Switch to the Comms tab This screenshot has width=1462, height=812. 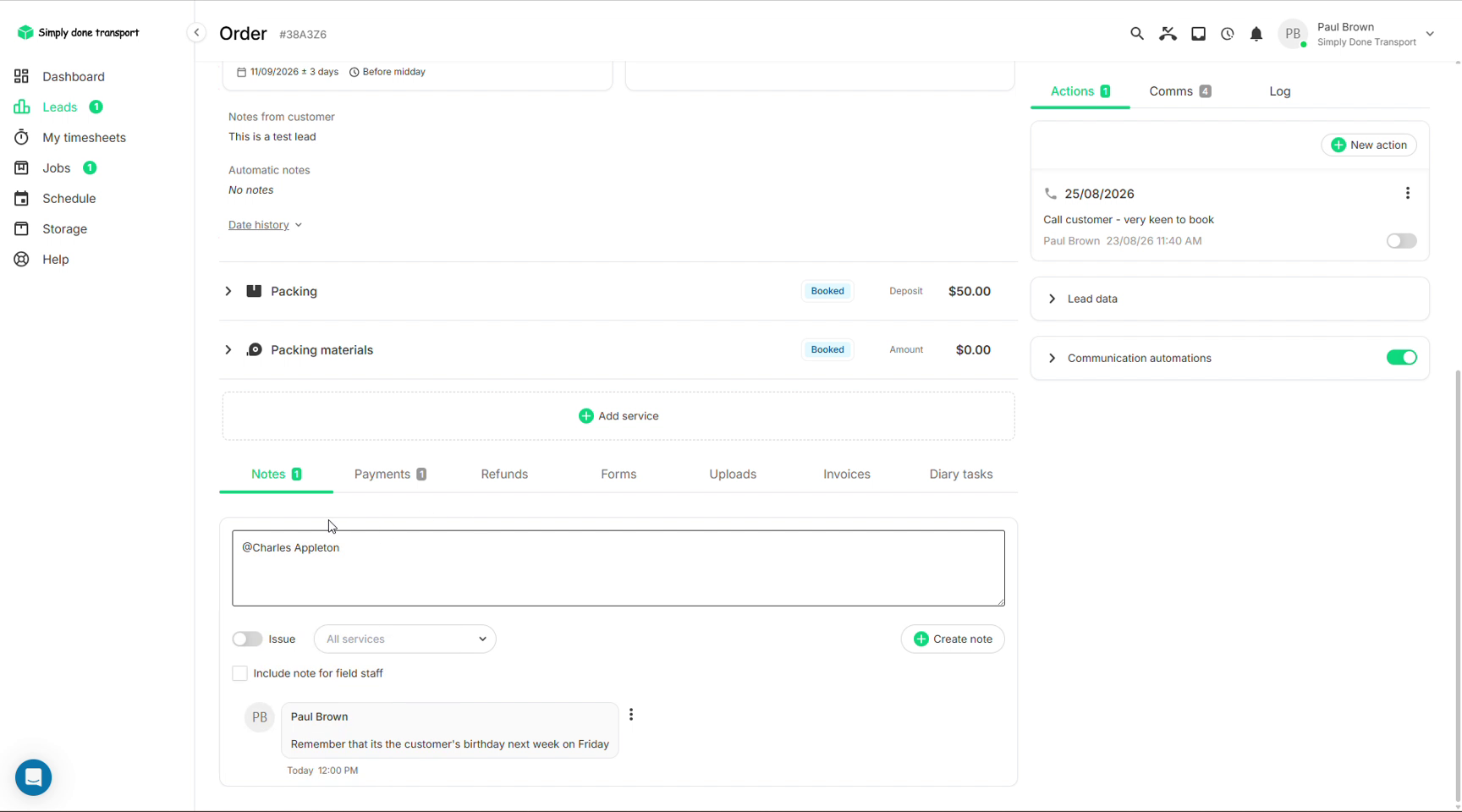[1179, 91]
